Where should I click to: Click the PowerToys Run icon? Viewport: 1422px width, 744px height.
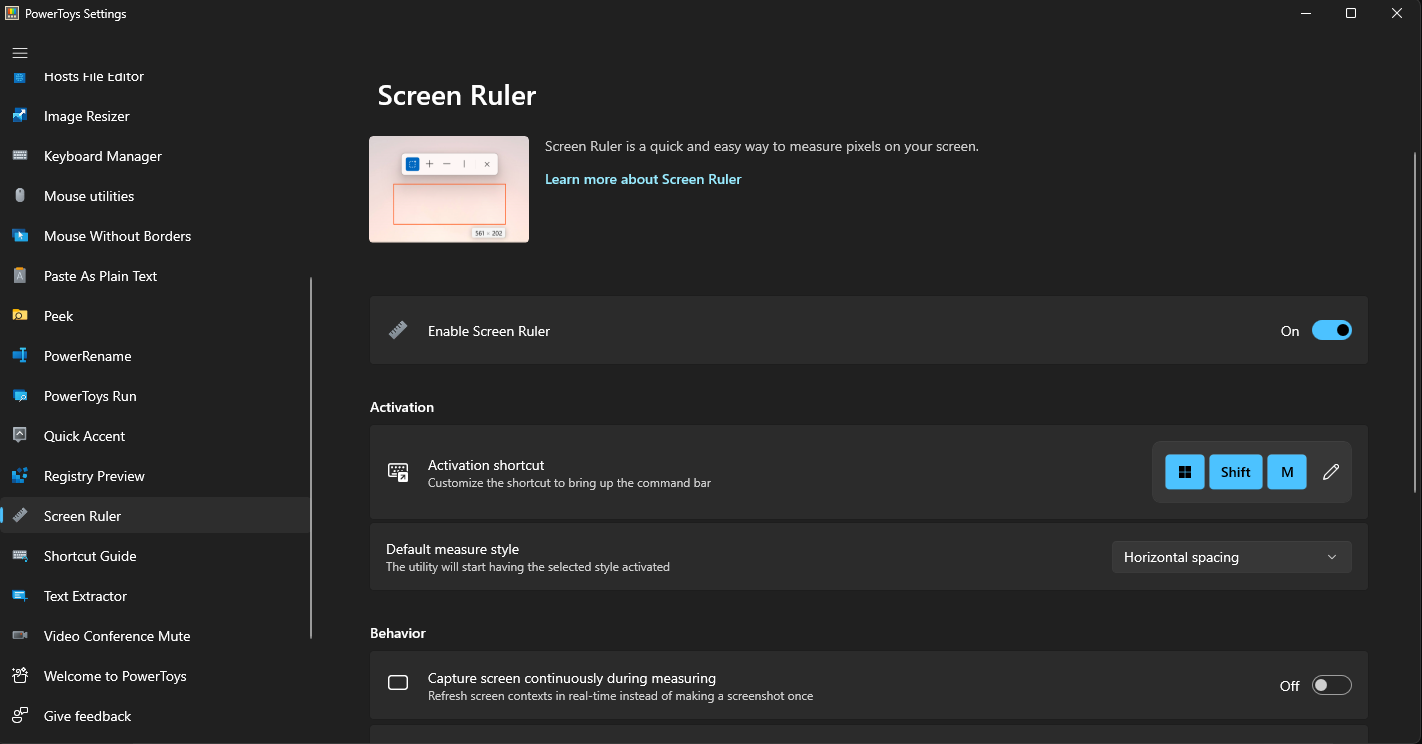[x=20, y=396]
